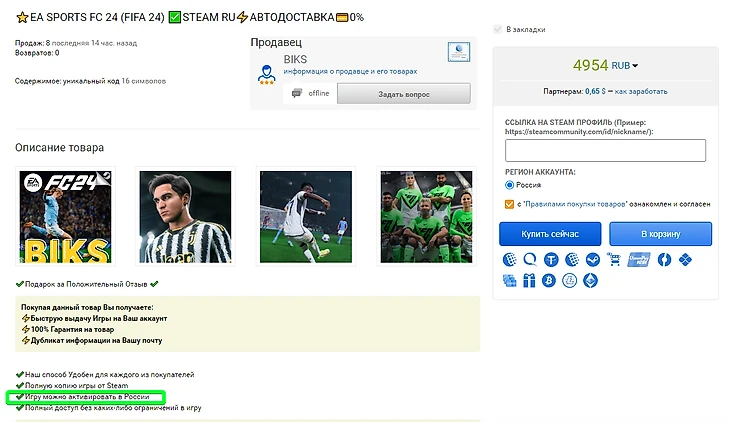Viewport: 730px width, 422px height.
Task: Click the В корзину button
Action: [x=661, y=234]
